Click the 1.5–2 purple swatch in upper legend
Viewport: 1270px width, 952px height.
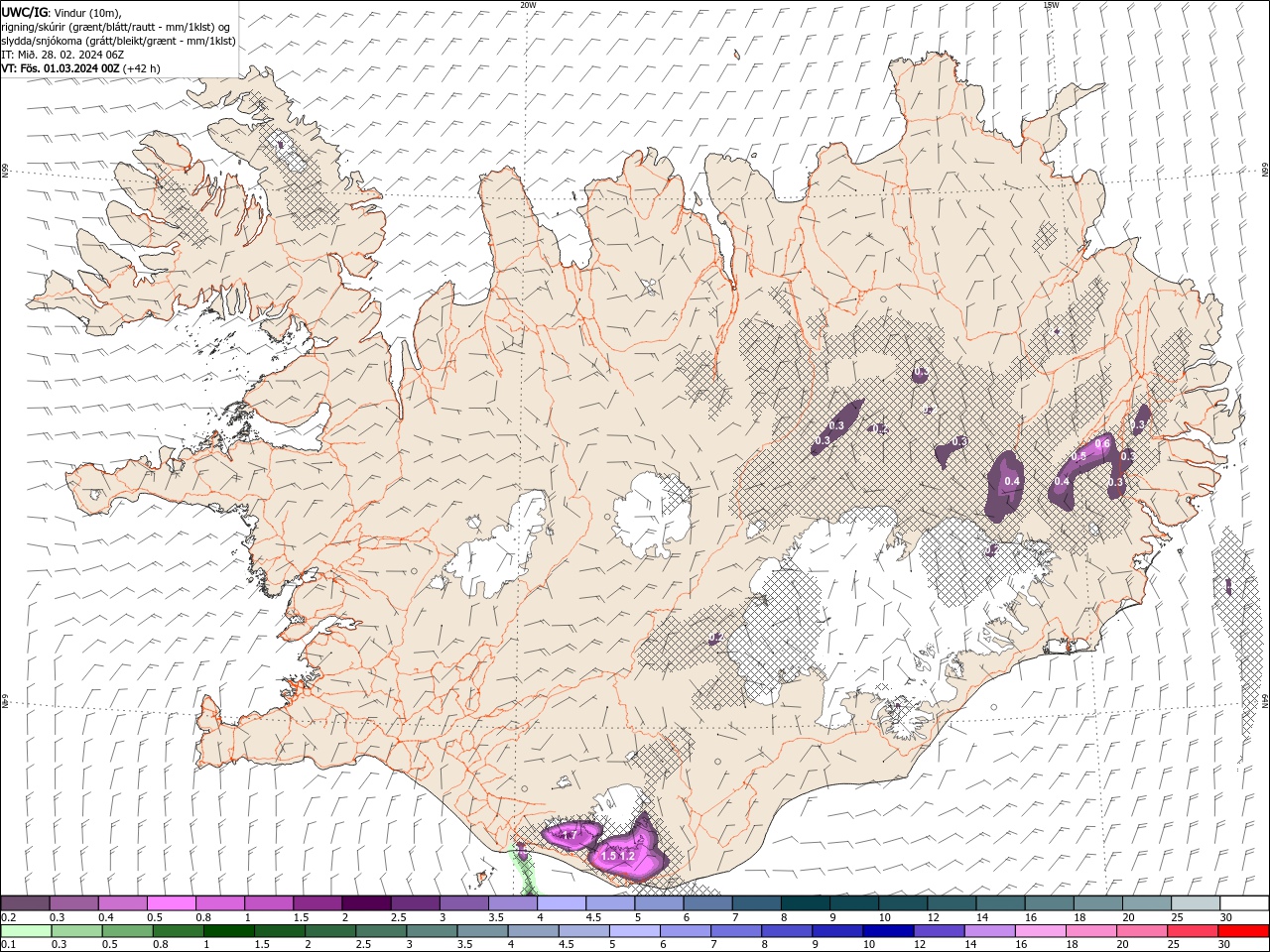[x=317, y=903]
